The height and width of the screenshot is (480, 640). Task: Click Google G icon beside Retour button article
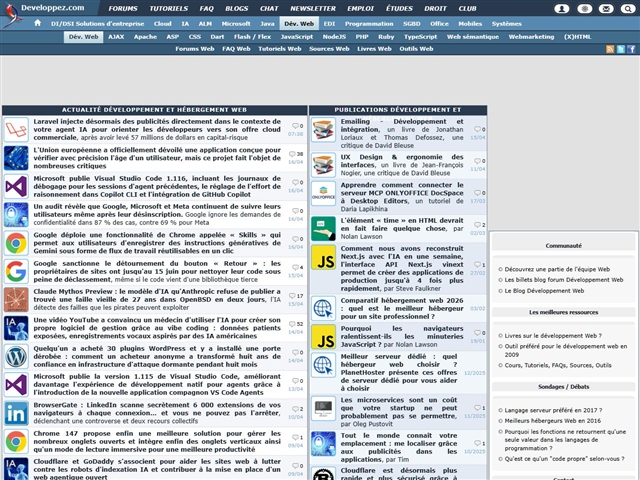(16, 271)
